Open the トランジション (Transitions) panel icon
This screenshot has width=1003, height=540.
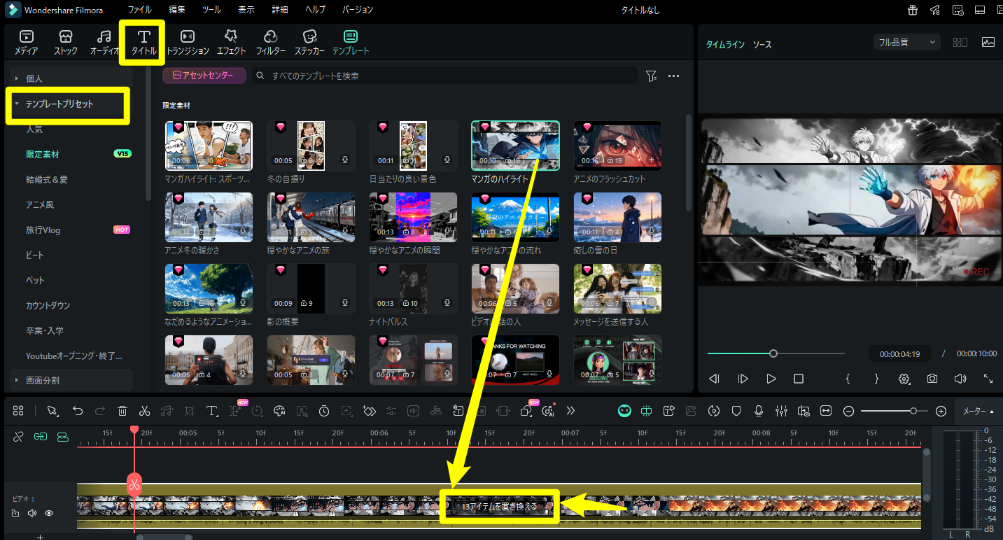pos(187,41)
